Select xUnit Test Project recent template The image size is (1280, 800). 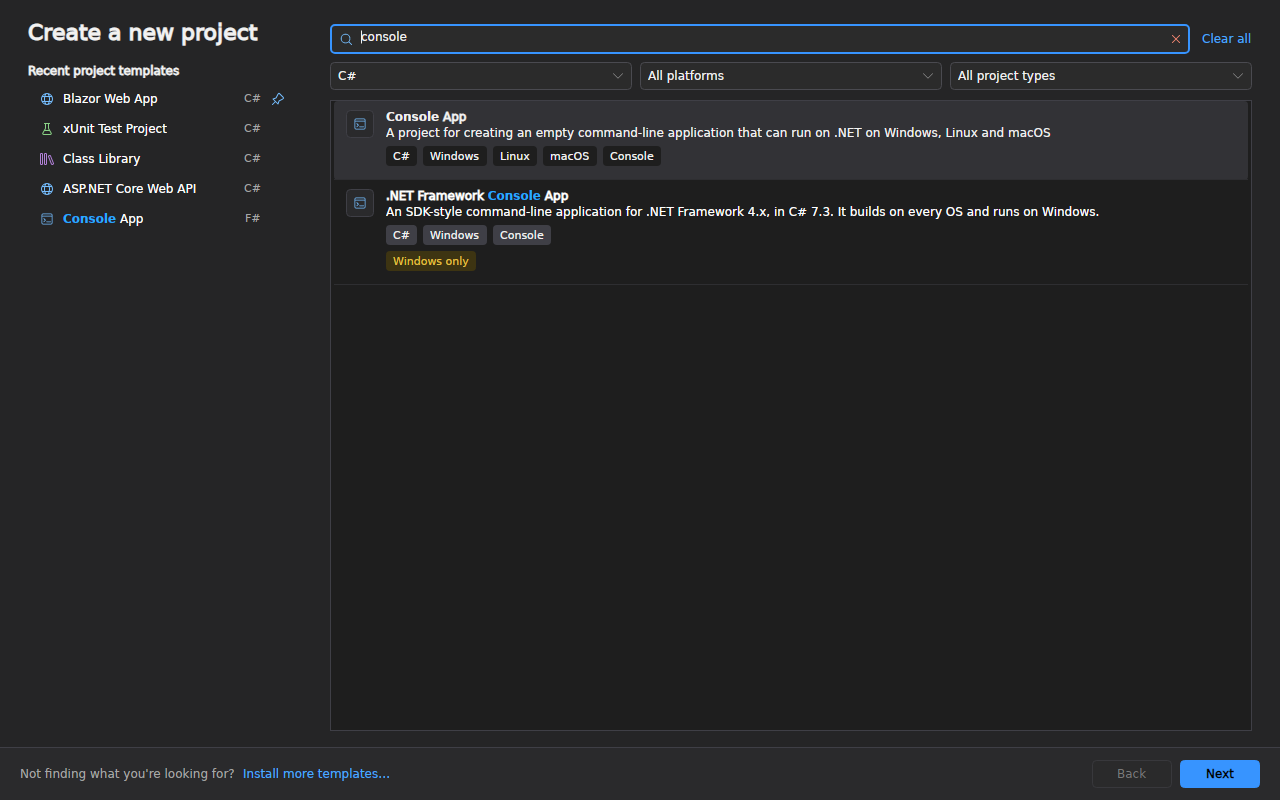pyautogui.click(x=160, y=129)
